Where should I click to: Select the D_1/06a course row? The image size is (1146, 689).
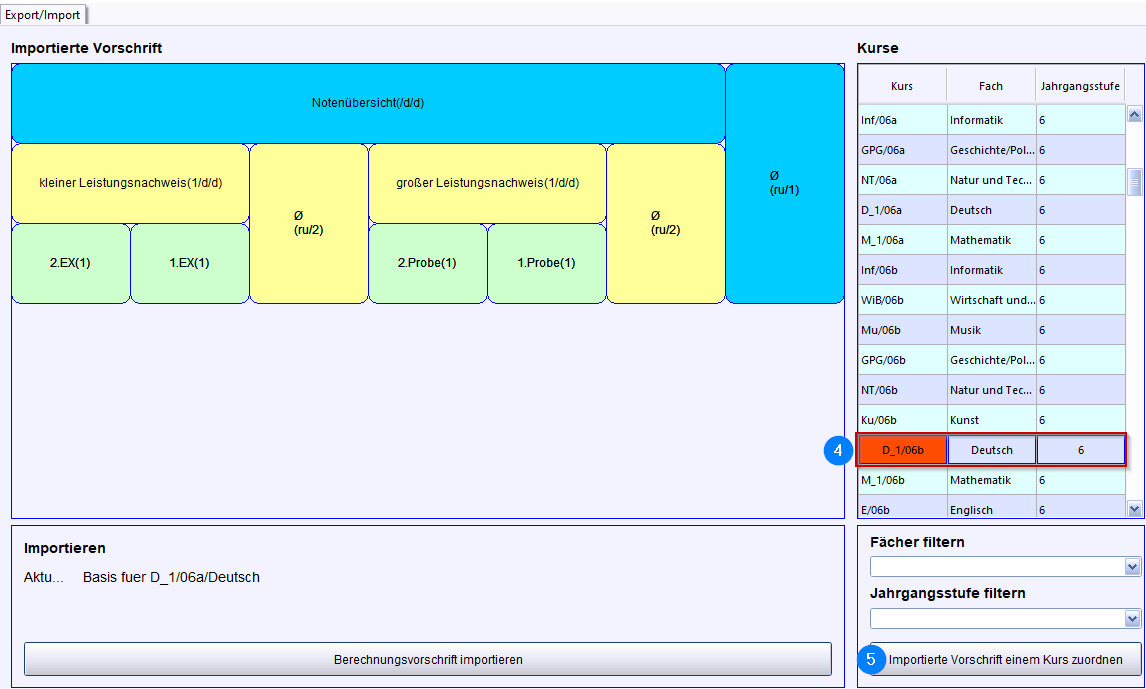992,210
